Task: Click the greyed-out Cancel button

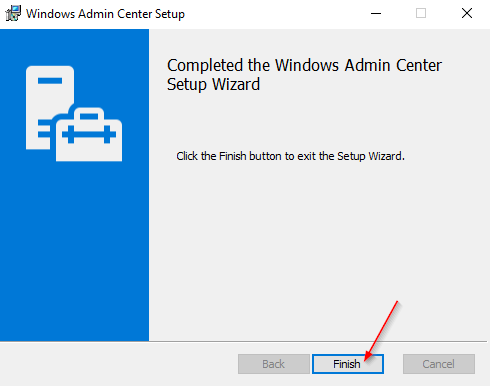Action: pos(439,364)
